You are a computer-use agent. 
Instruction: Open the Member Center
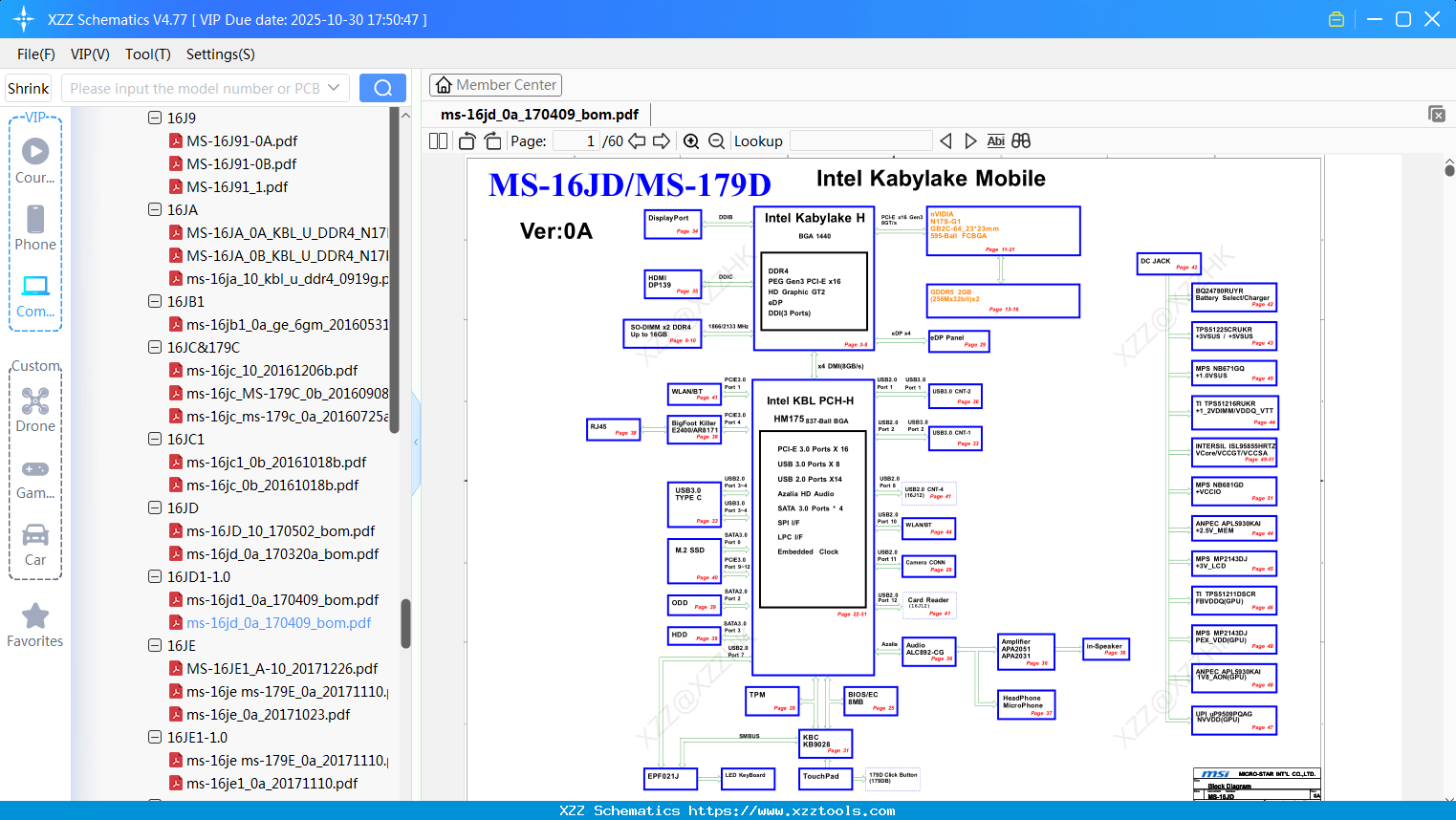point(495,85)
